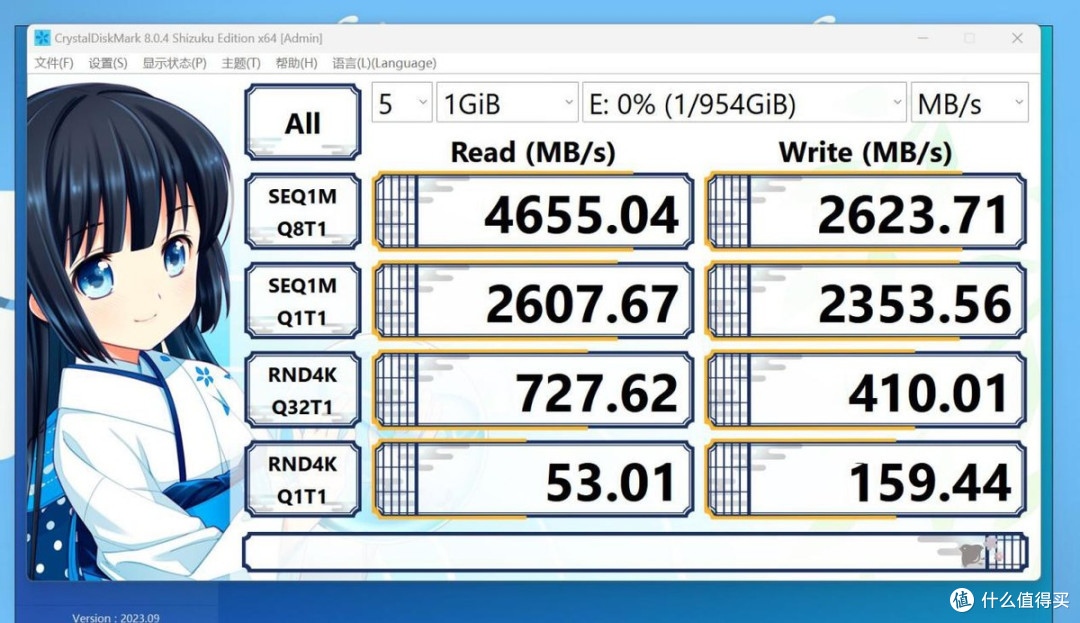Open the 设置(S) menu

coord(107,63)
